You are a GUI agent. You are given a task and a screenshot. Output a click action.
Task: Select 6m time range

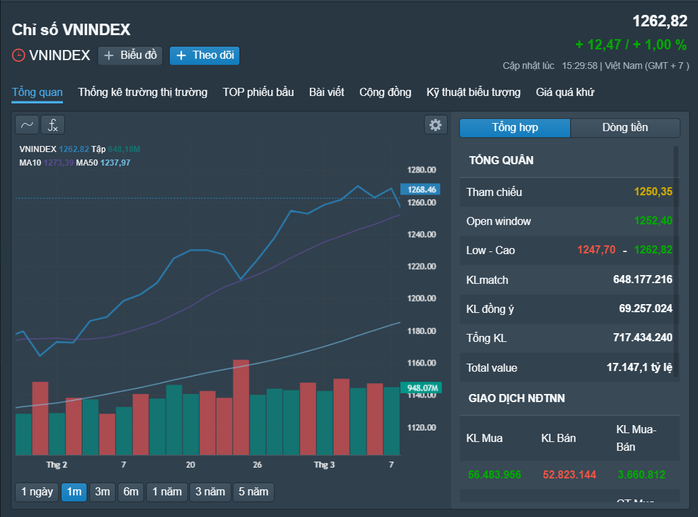[x=131, y=492]
